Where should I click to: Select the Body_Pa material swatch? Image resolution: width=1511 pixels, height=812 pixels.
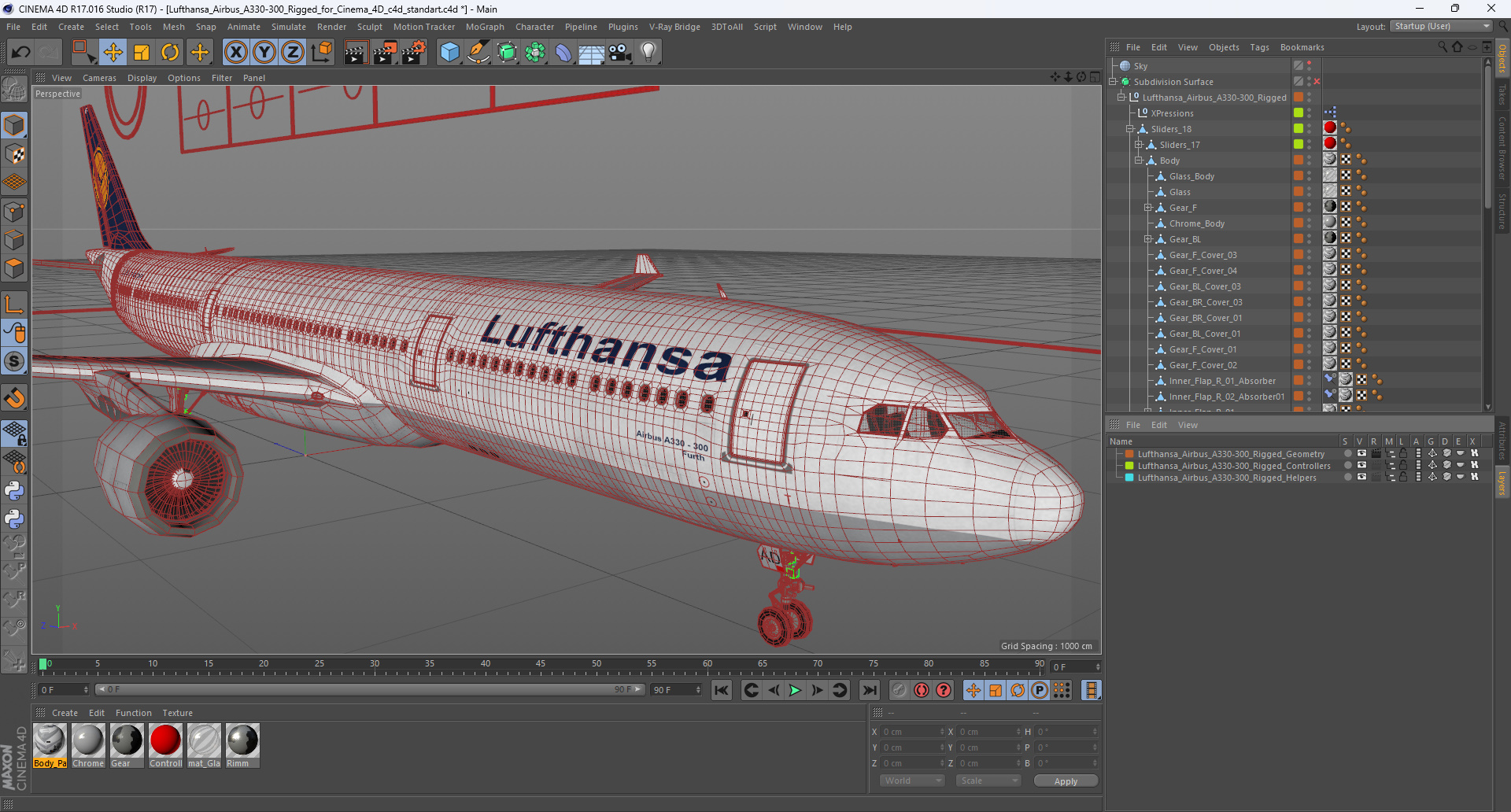pos(50,746)
